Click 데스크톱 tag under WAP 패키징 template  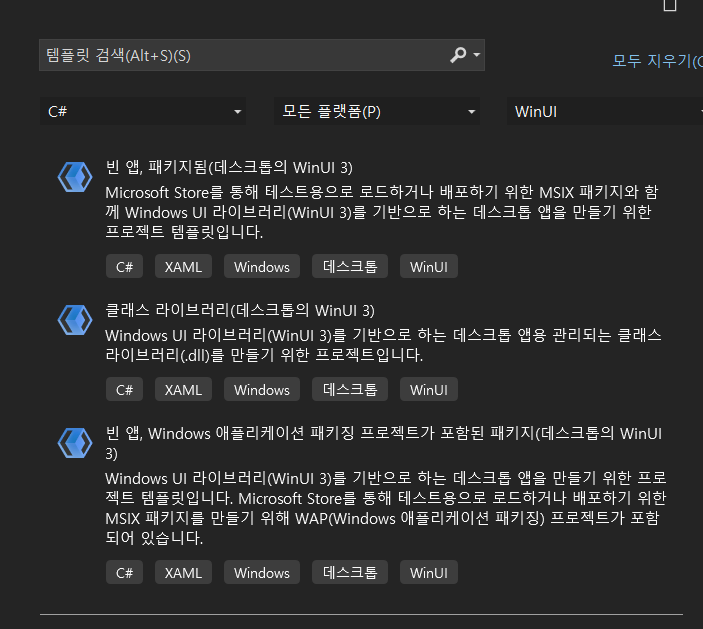click(x=350, y=573)
